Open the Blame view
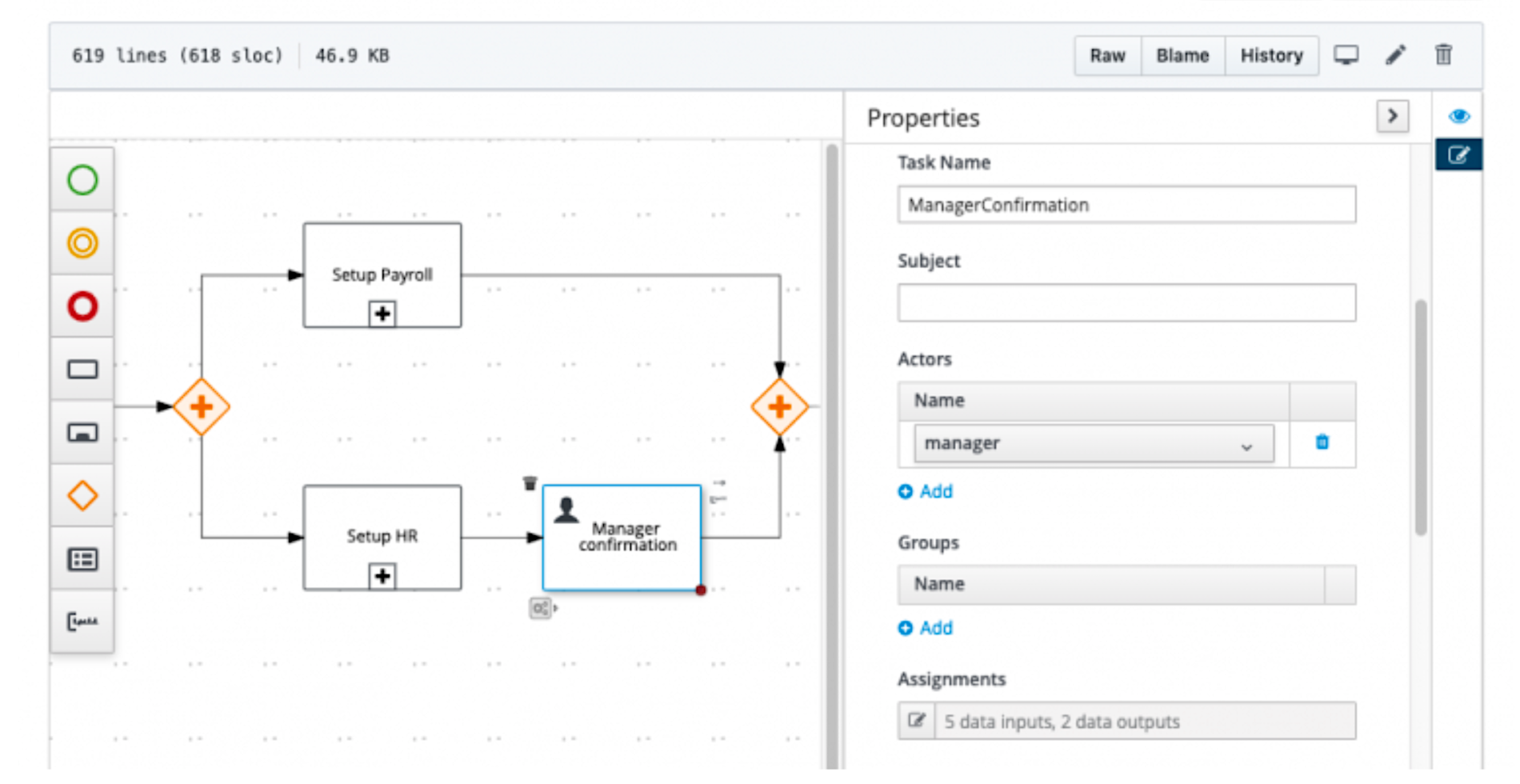The height and width of the screenshot is (784, 1520). pyautogui.click(x=1182, y=56)
